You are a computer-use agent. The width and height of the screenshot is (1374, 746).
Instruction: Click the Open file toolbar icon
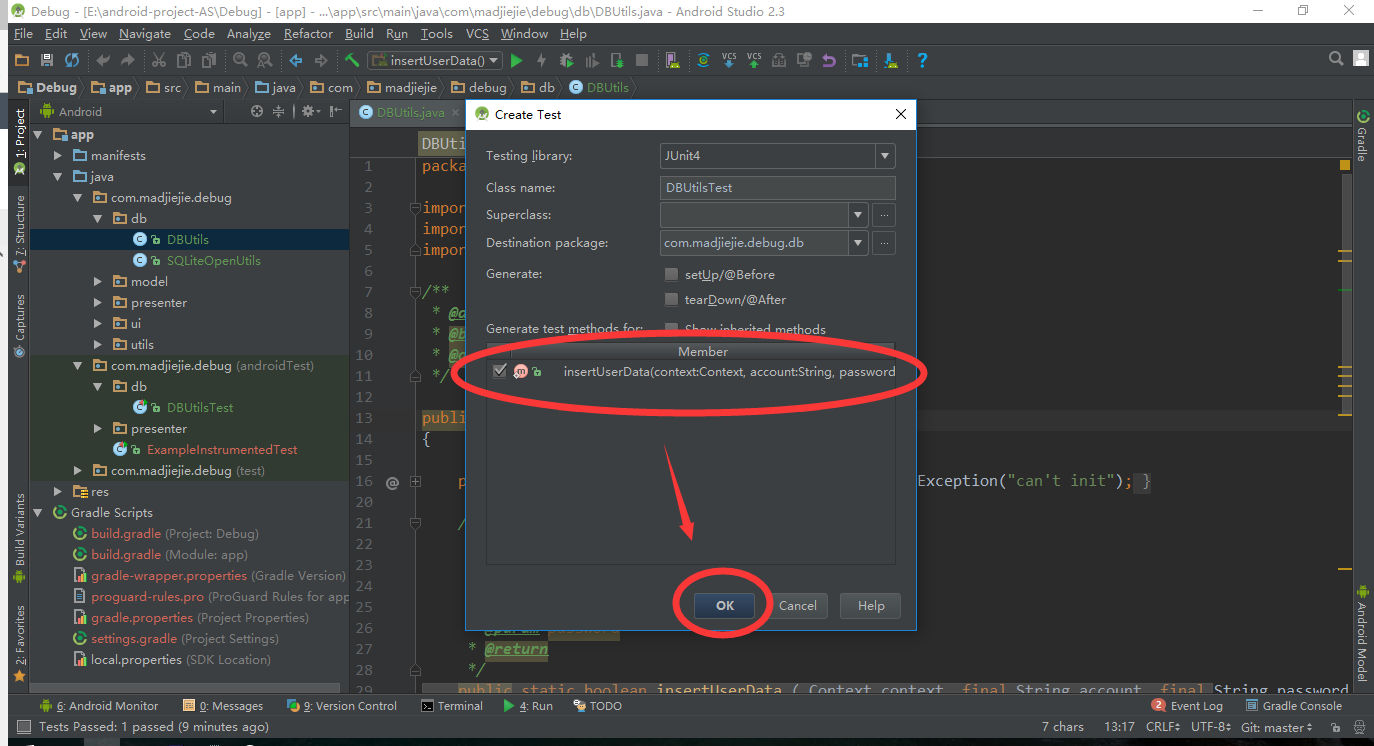(x=23, y=60)
